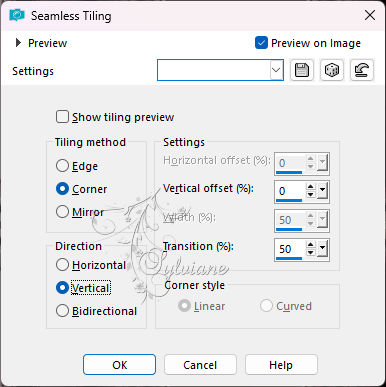Select the Horizontal direction option
Viewport: 386px width, 387px height.
(x=62, y=265)
